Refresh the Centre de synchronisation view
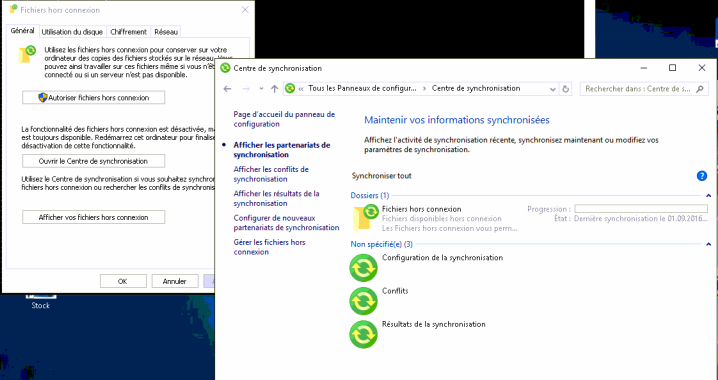The width and height of the screenshot is (718, 380). [566, 89]
